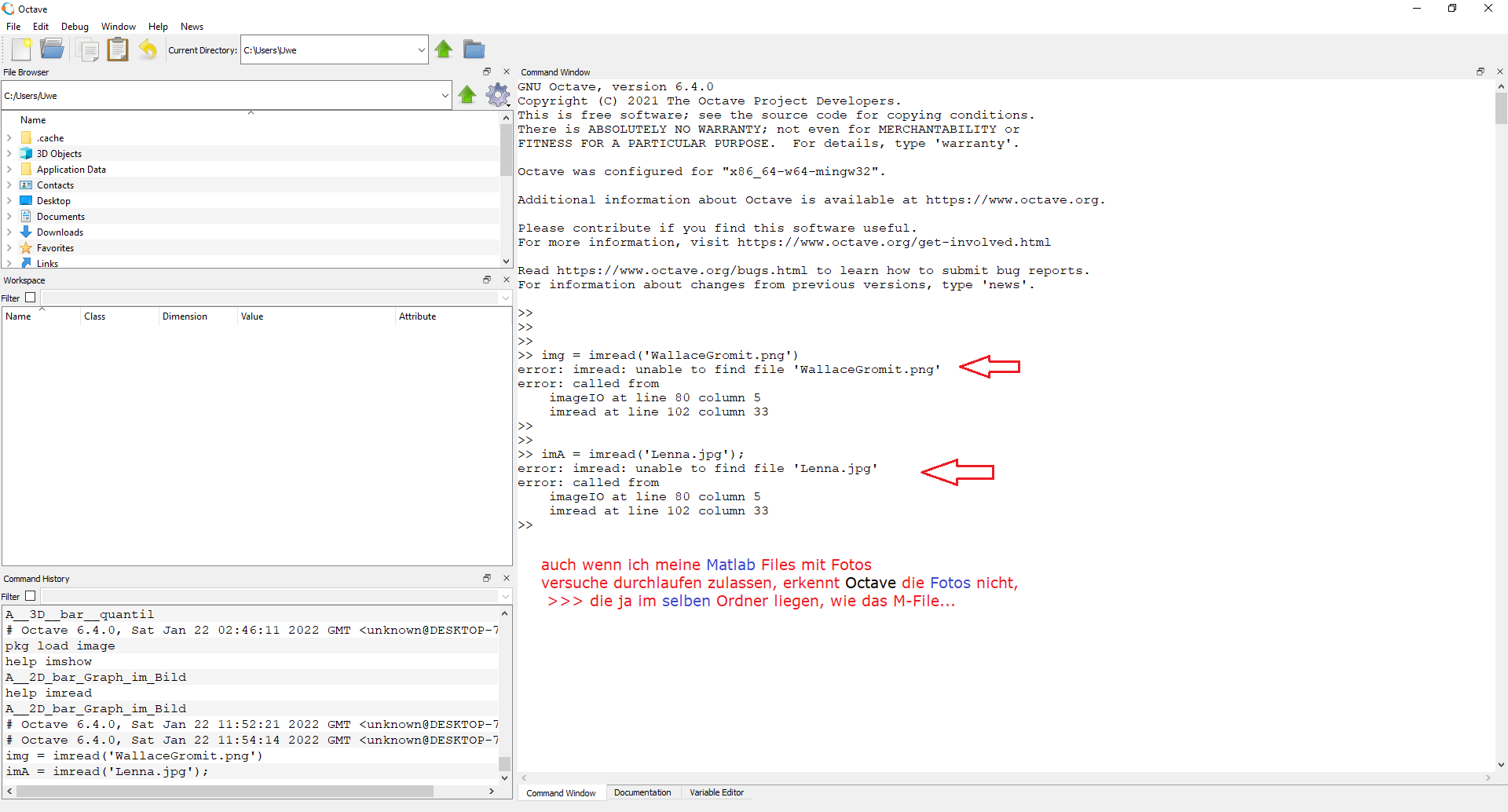Screen dimensions: 1508x812
Task: Click the Command History horizontal scrollbar
Action: click(225, 792)
